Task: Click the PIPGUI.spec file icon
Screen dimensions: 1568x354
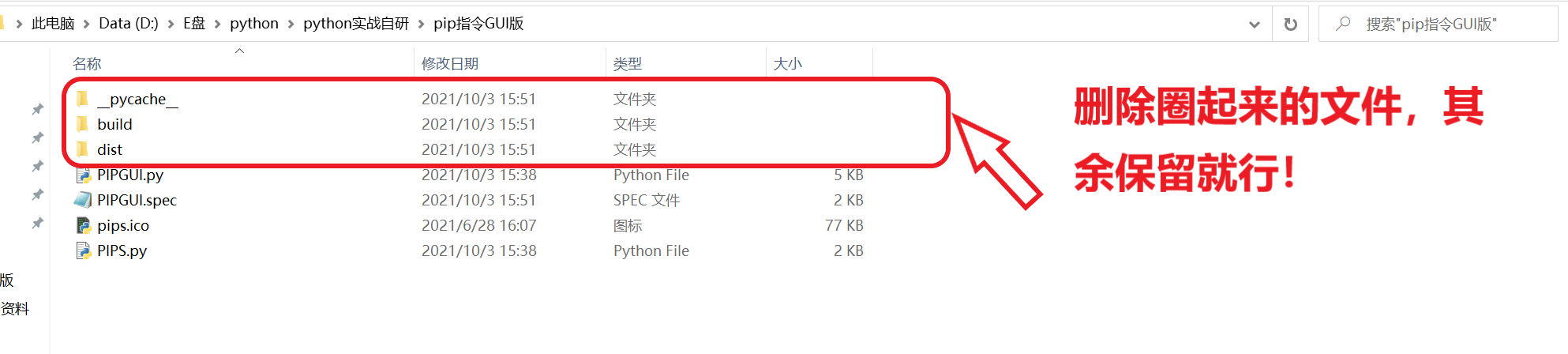Action: coord(83,200)
